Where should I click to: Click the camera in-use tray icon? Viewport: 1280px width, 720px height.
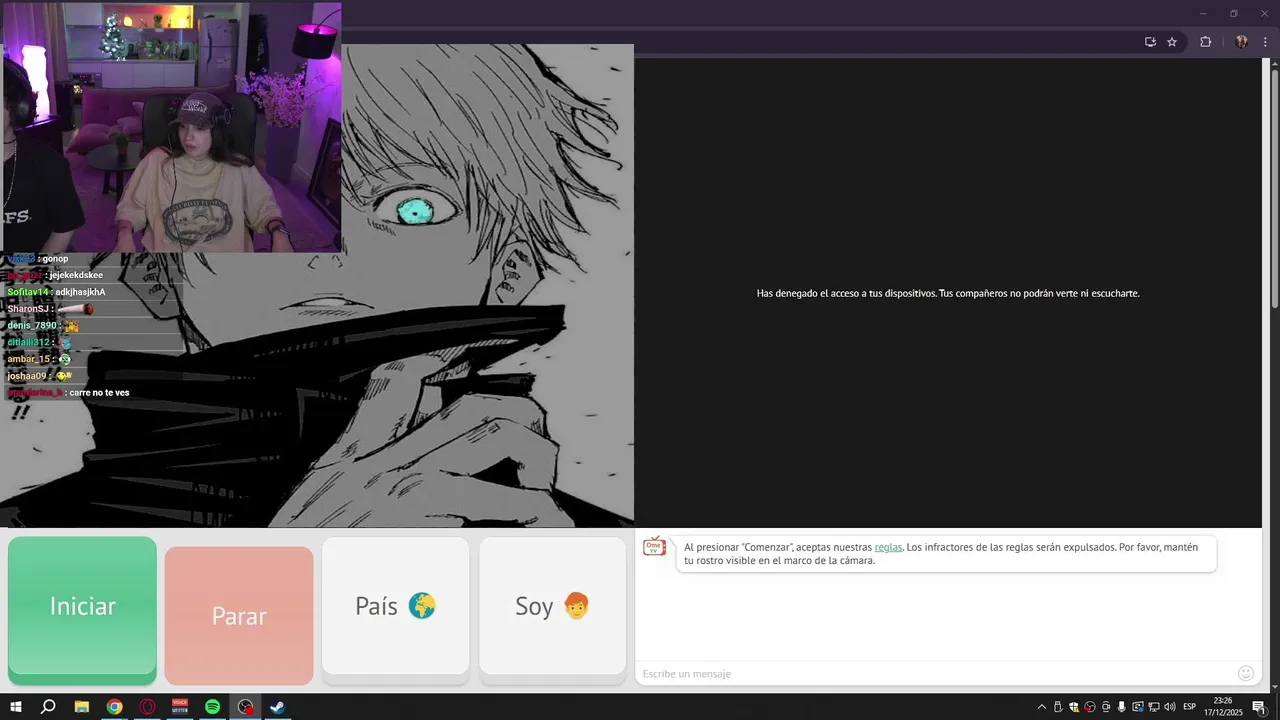1106,707
